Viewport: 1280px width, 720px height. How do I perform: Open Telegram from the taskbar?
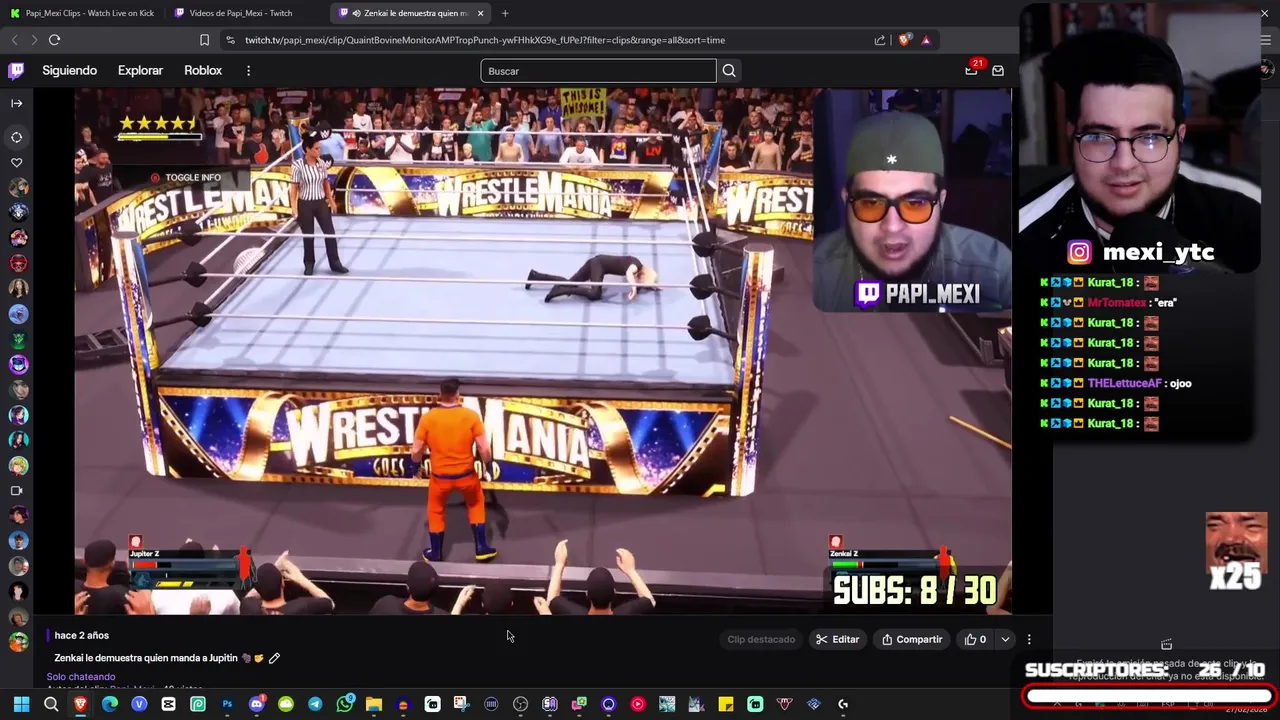[x=315, y=704]
